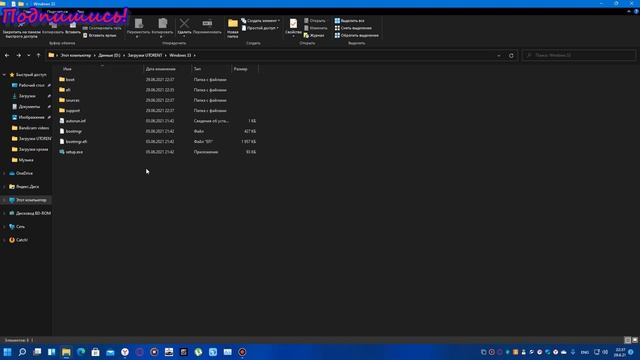
Task: Go forward using the forward arrow
Action: click(18, 55)
